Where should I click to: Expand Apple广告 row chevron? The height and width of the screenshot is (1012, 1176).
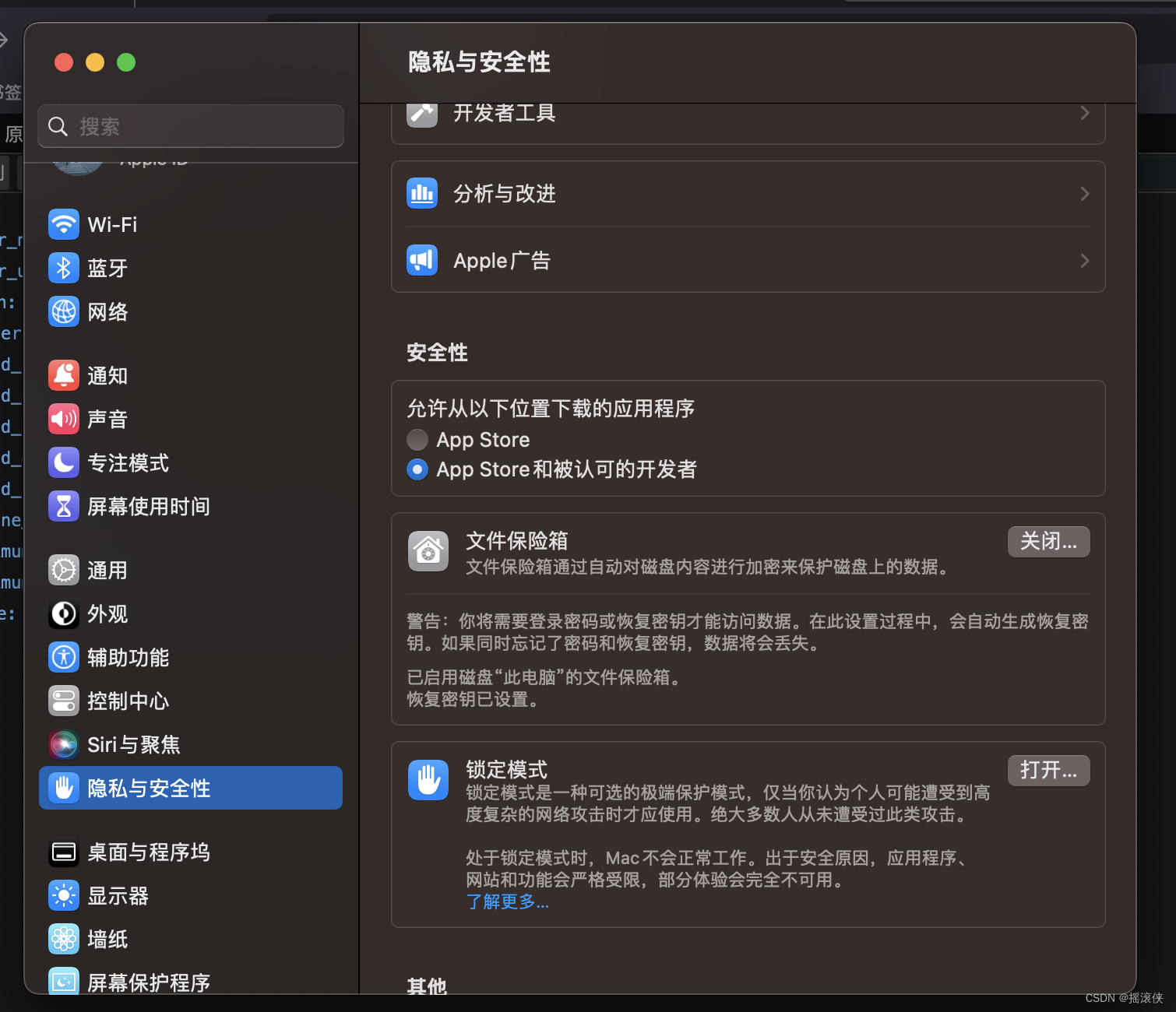click(1085, 261)
